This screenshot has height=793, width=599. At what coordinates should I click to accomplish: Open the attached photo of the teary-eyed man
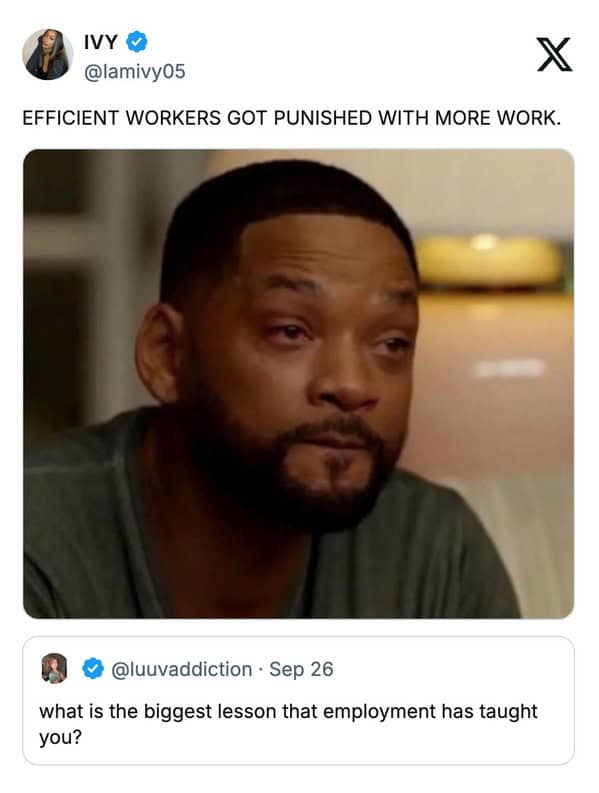point(298,383)
